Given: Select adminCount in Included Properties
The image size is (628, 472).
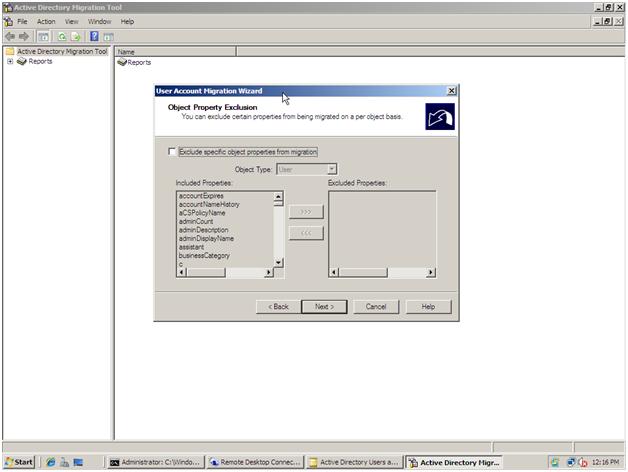Looking at the screenshot, I should [x=196, y=221].
